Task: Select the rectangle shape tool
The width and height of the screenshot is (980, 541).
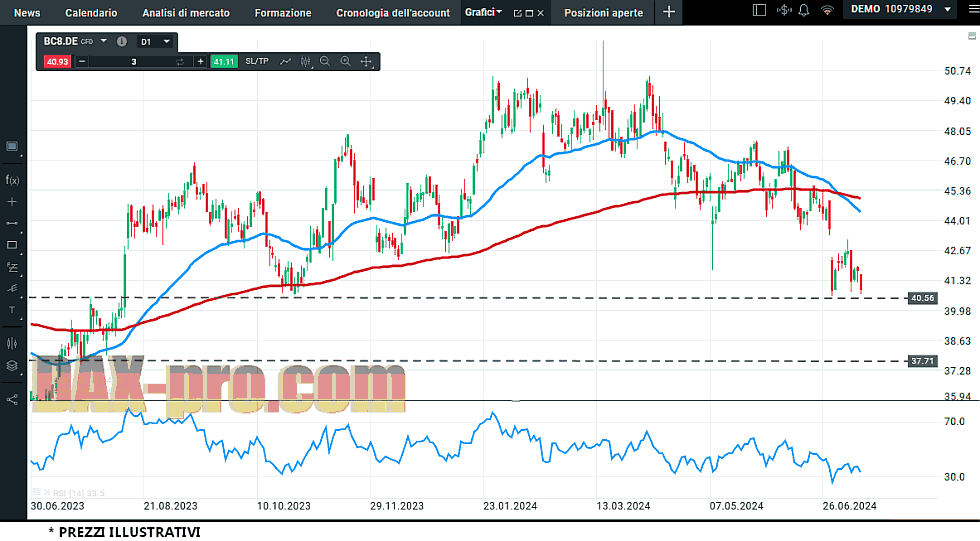Action: coord(12,245)
